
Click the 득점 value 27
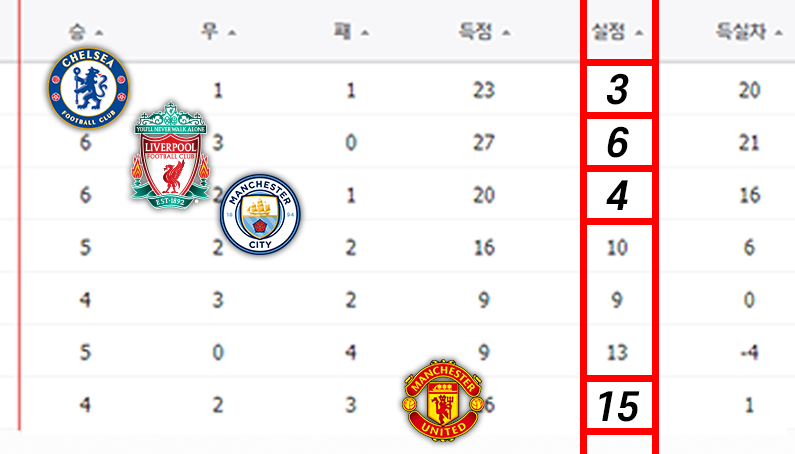pyautogui.click(x=484, y=143)
